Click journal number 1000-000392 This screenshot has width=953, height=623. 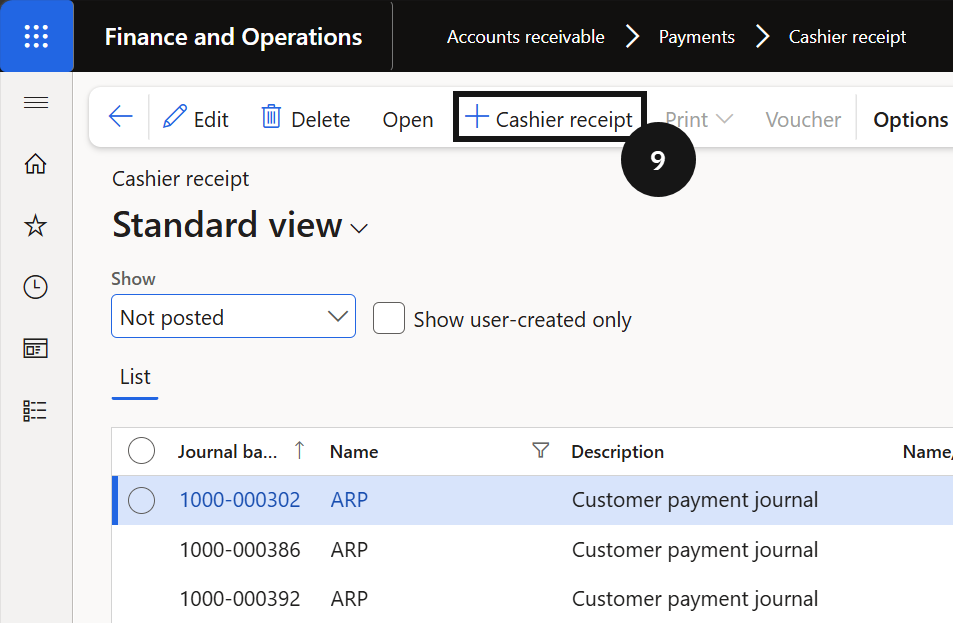click(240, 599)
